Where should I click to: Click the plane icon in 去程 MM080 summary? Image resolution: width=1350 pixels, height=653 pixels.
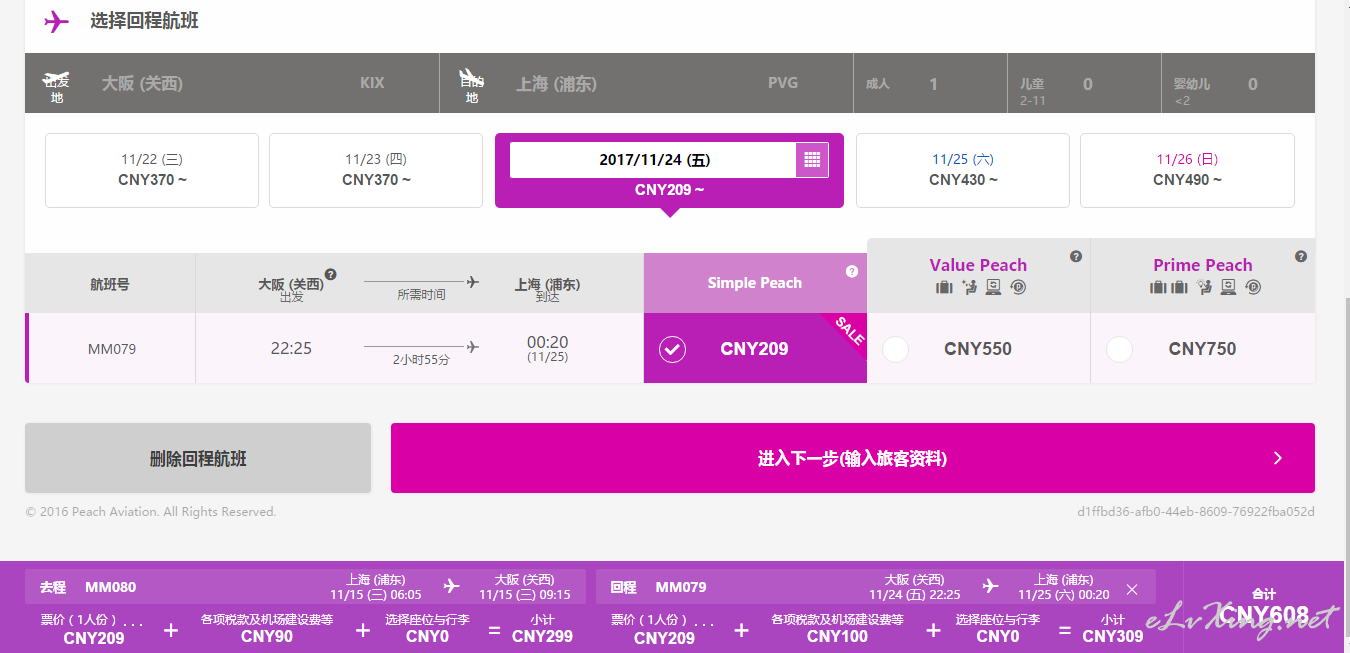click(x=452, y=586)
